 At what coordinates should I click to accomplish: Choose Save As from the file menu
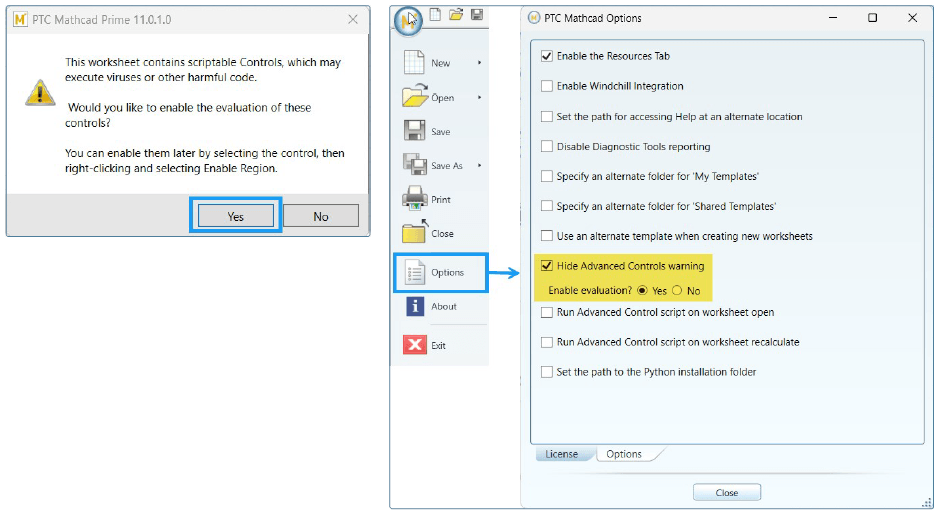tap(447, 166)
